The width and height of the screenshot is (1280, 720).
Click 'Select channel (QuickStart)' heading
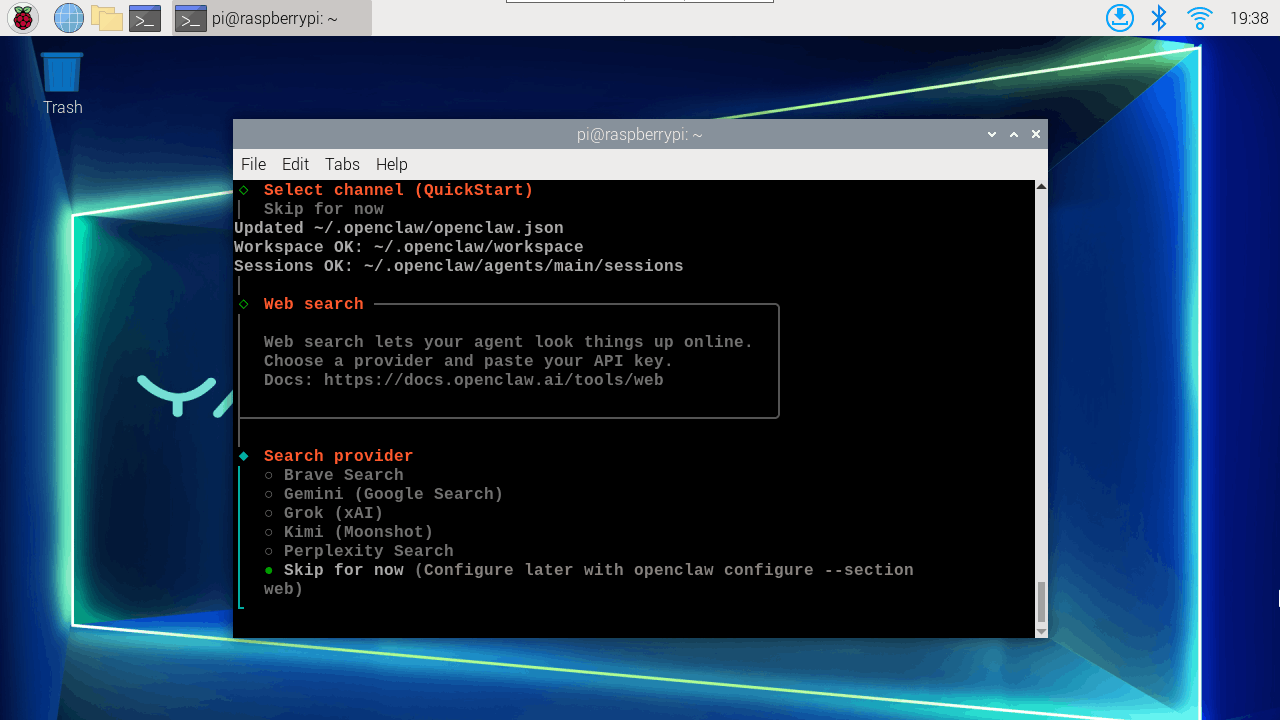[399, 190]
